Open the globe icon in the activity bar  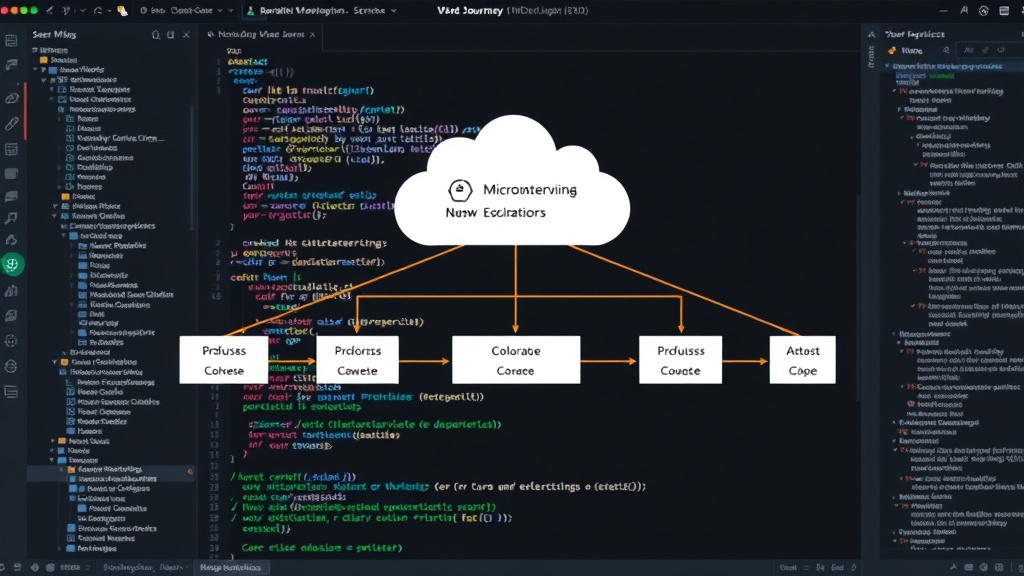pyautogui.click(x=11, y=366)
